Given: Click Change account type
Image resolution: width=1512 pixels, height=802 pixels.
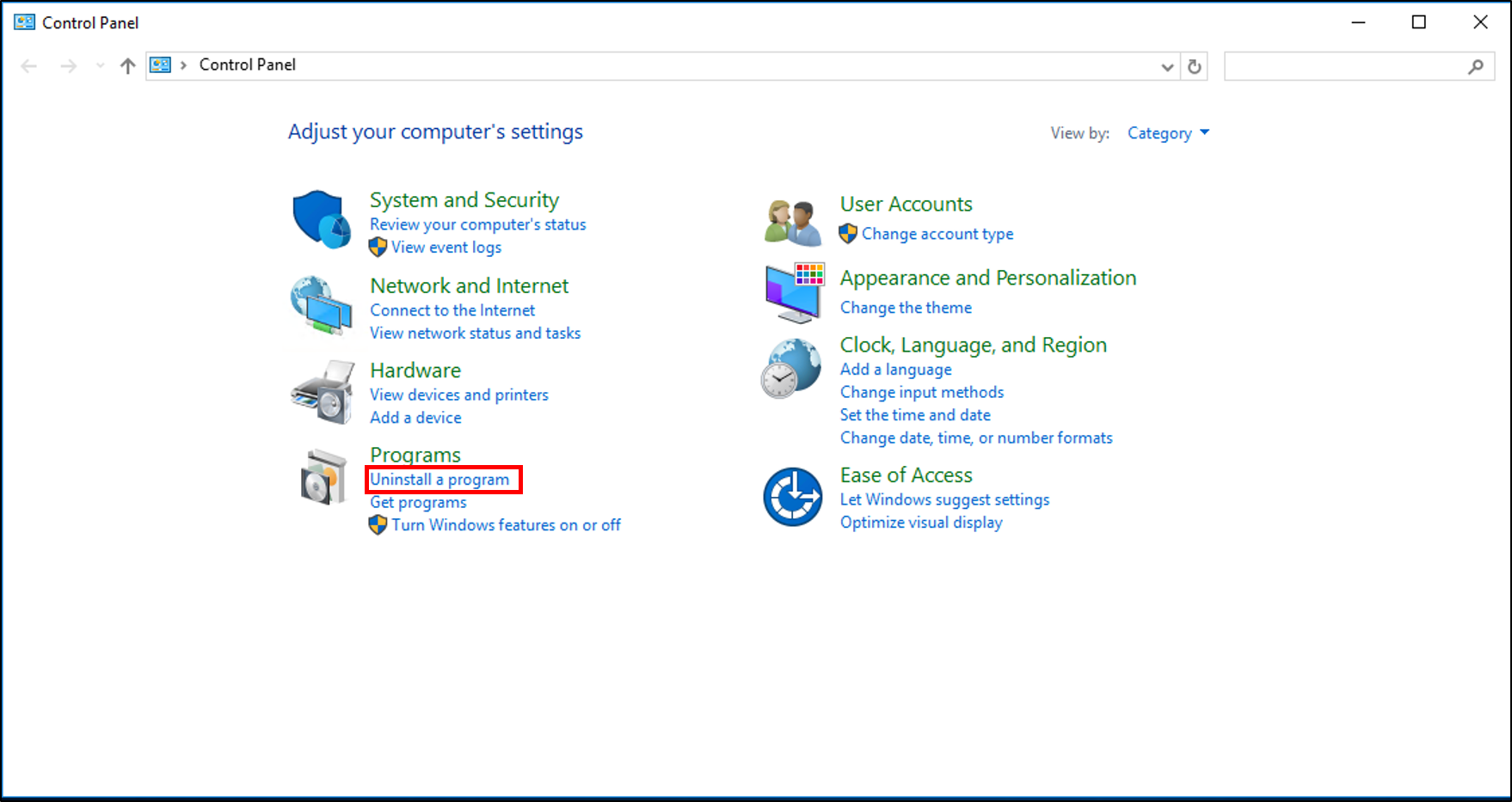Looking at the screenshot, I should [937, 233].
